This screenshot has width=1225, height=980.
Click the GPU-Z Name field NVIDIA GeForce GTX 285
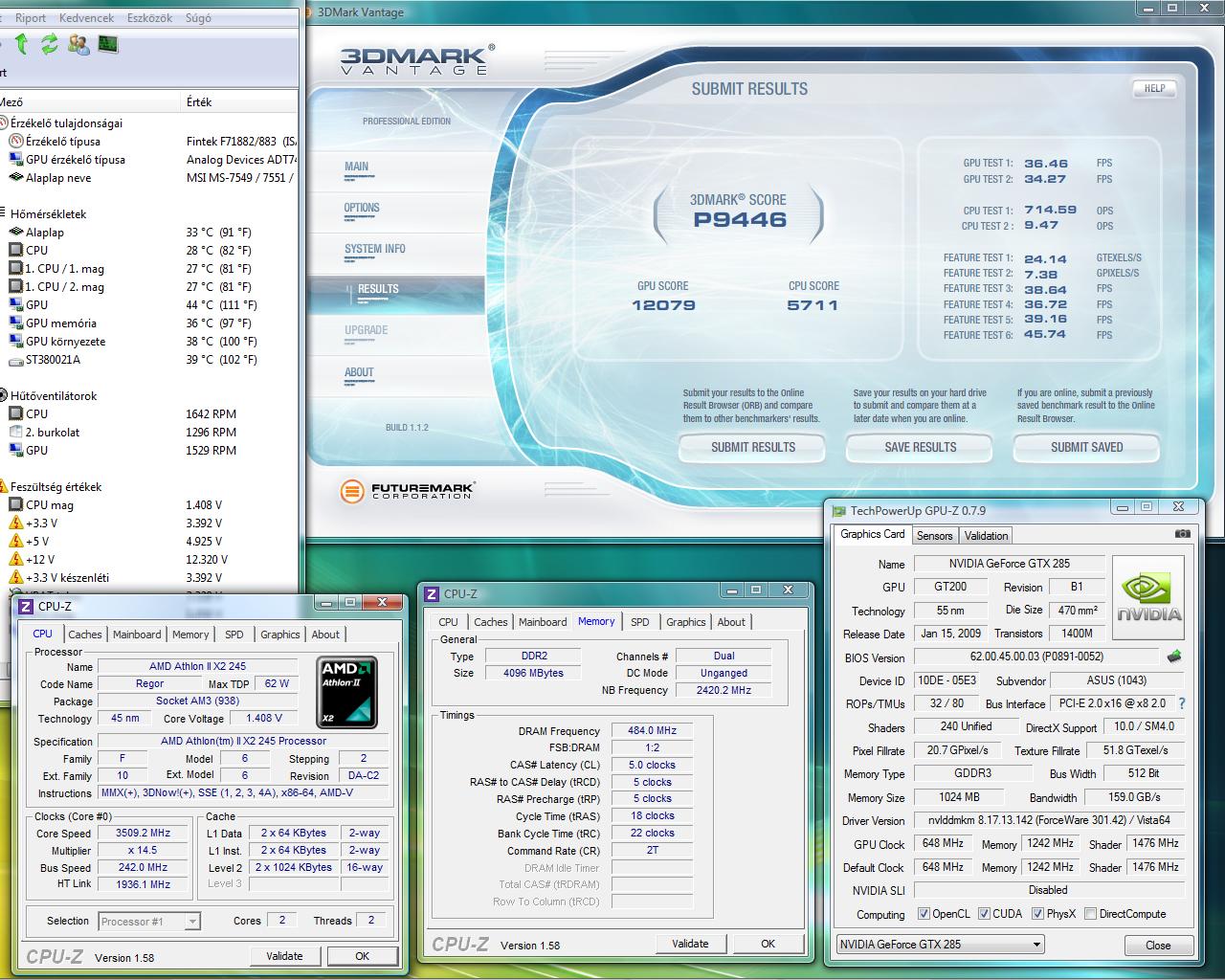(1009, 564)
